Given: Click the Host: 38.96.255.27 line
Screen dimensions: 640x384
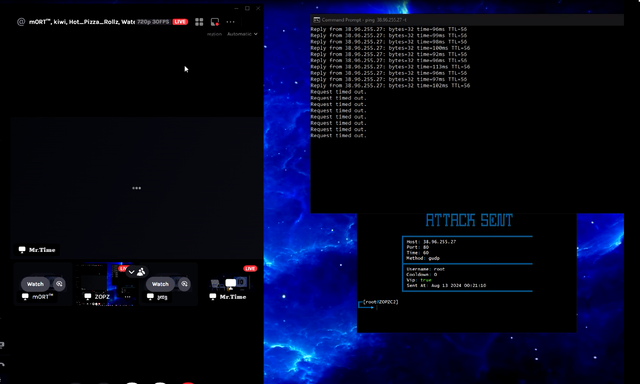Looking at the screenshot, I should click(431, 242).
